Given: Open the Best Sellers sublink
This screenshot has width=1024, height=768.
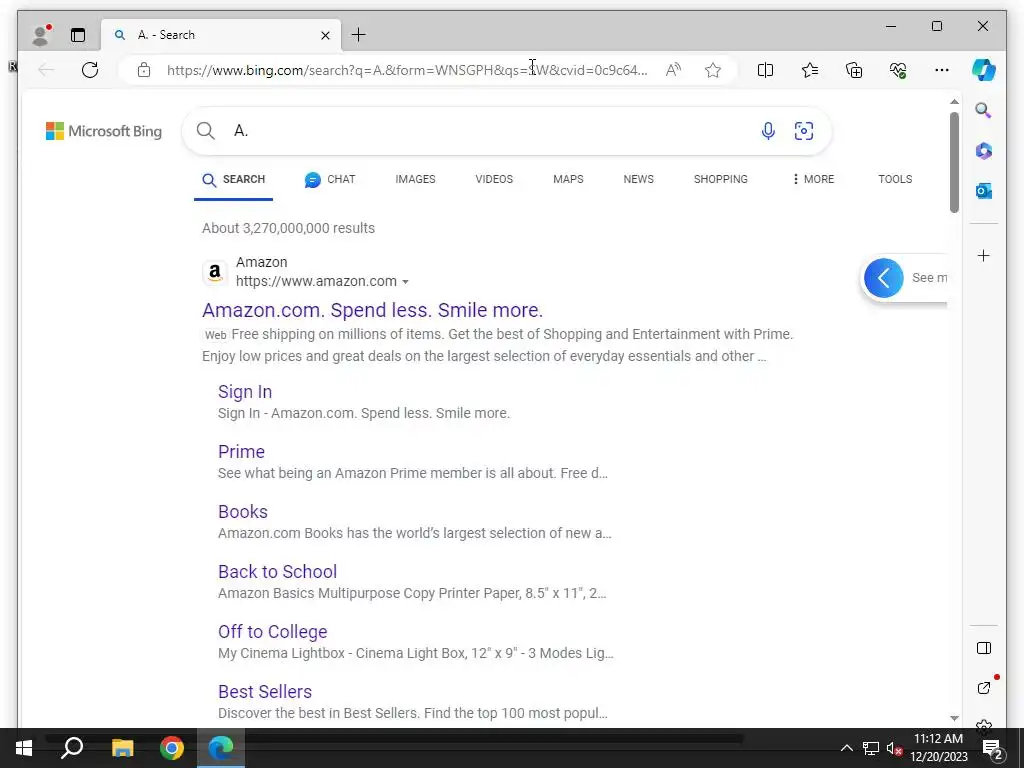Looking at the screenshot, I should pos(265,692).
